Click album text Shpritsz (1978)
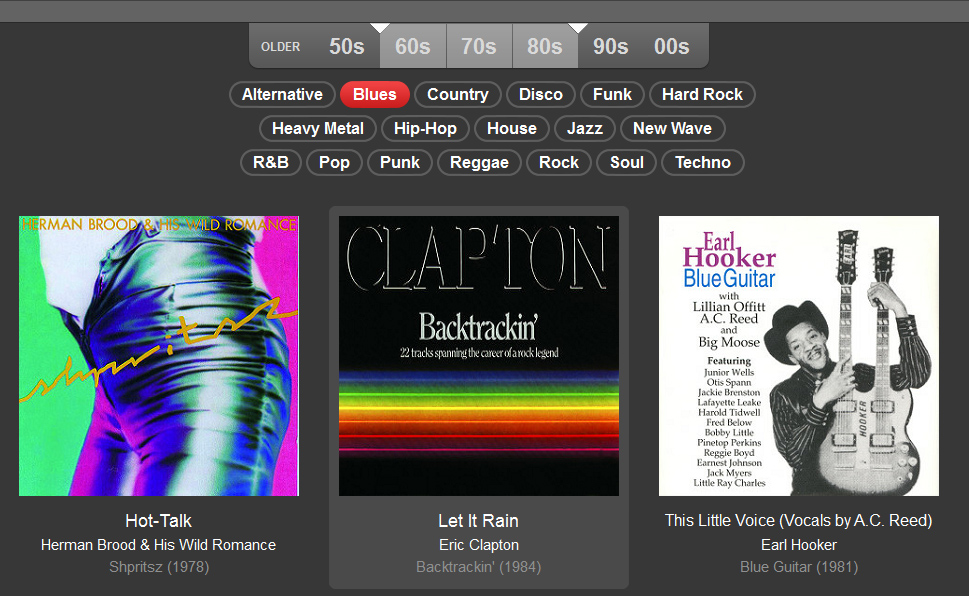 click(159, 567)
